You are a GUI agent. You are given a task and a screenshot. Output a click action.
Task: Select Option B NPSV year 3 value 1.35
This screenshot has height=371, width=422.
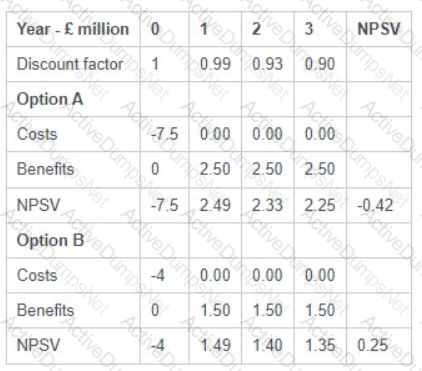pos(320,345)
